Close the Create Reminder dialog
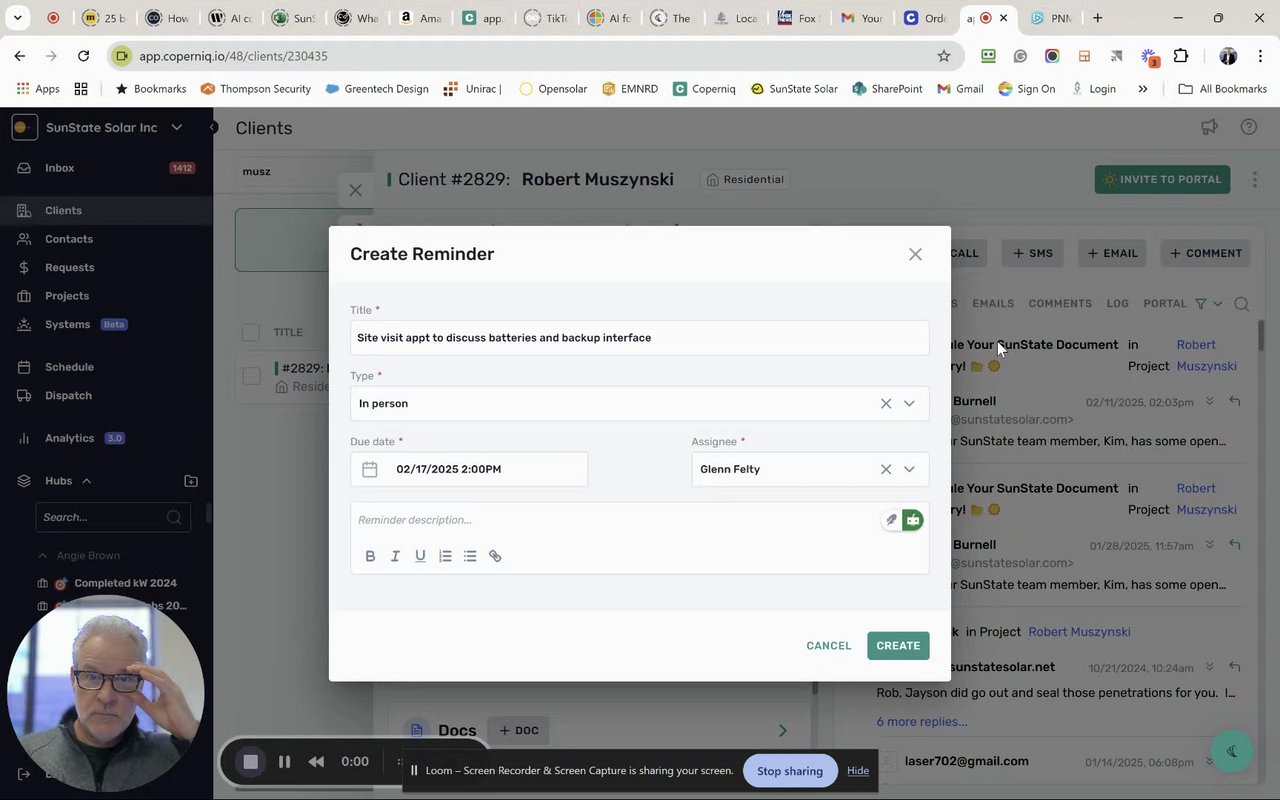This screenshot has height=800, width=1280. pyautogui.click(x=915, y=254)
